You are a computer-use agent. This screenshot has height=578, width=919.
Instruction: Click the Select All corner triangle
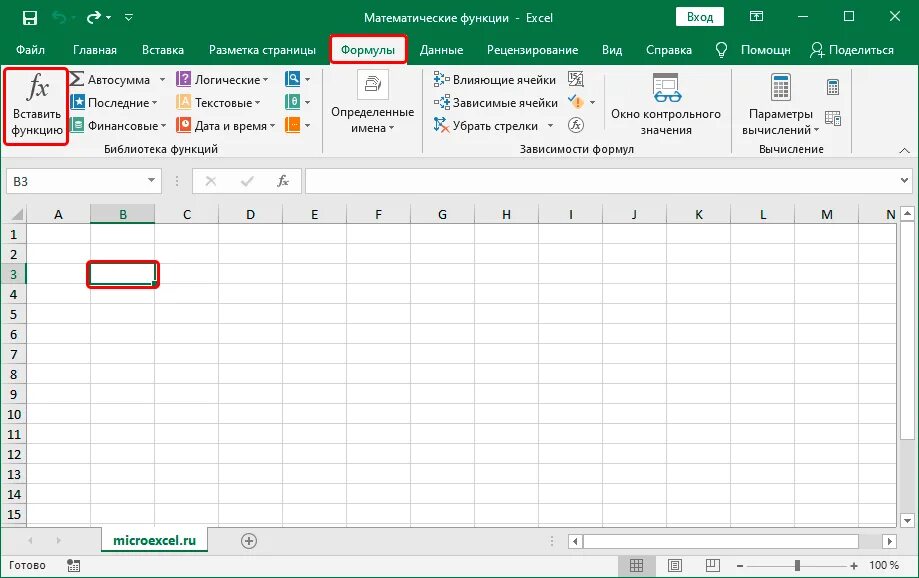tap(17, 215)
